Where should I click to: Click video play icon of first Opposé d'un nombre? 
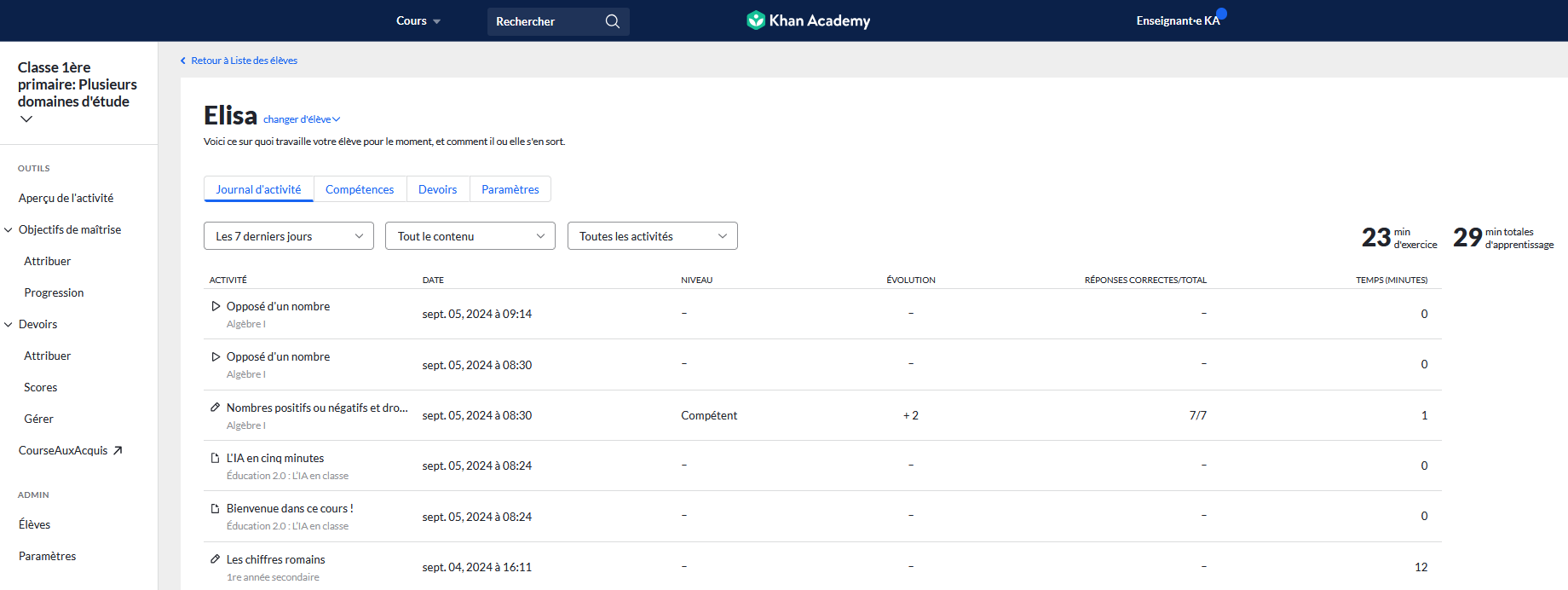(216, 306)
